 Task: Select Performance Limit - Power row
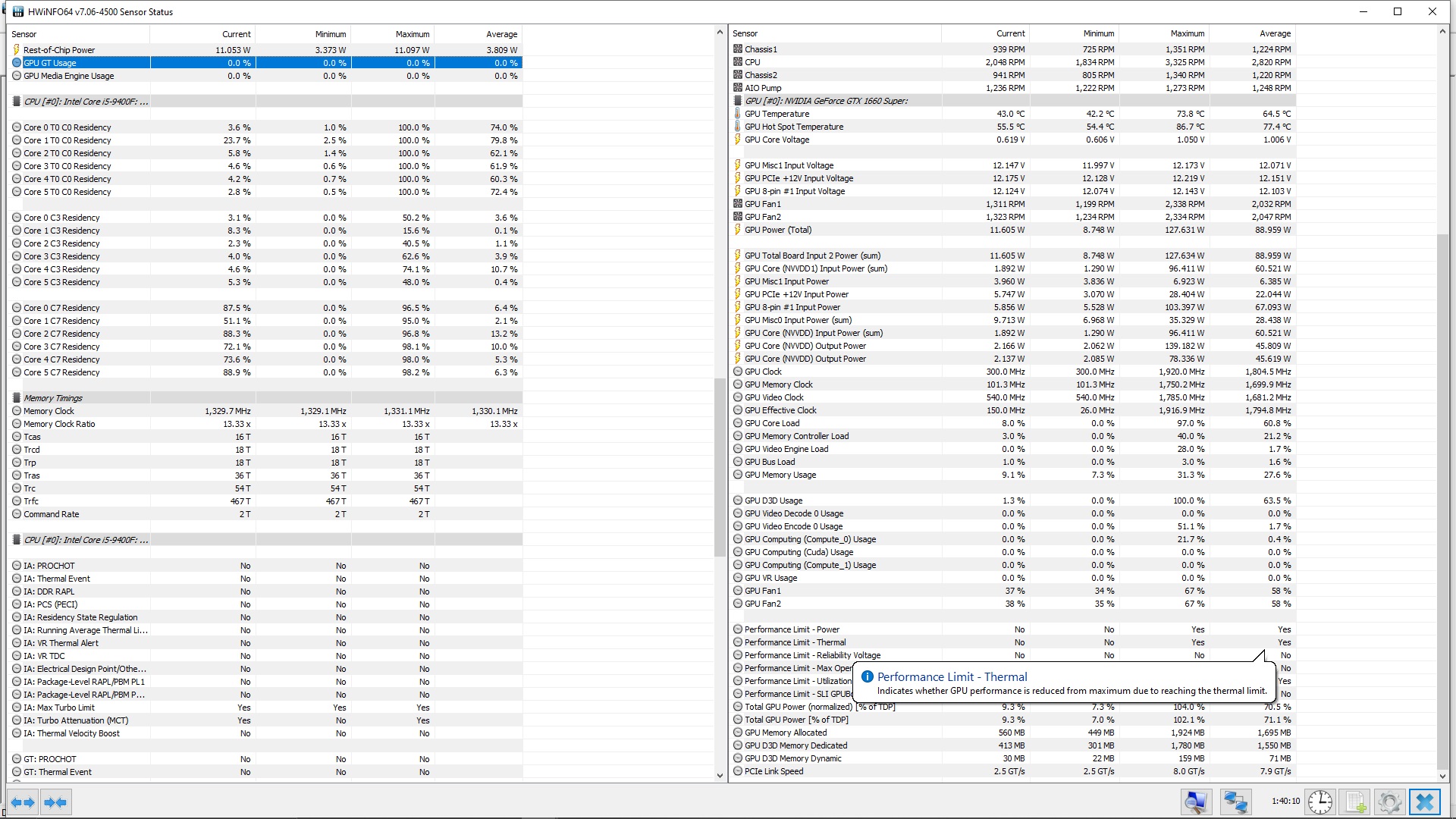791,629
